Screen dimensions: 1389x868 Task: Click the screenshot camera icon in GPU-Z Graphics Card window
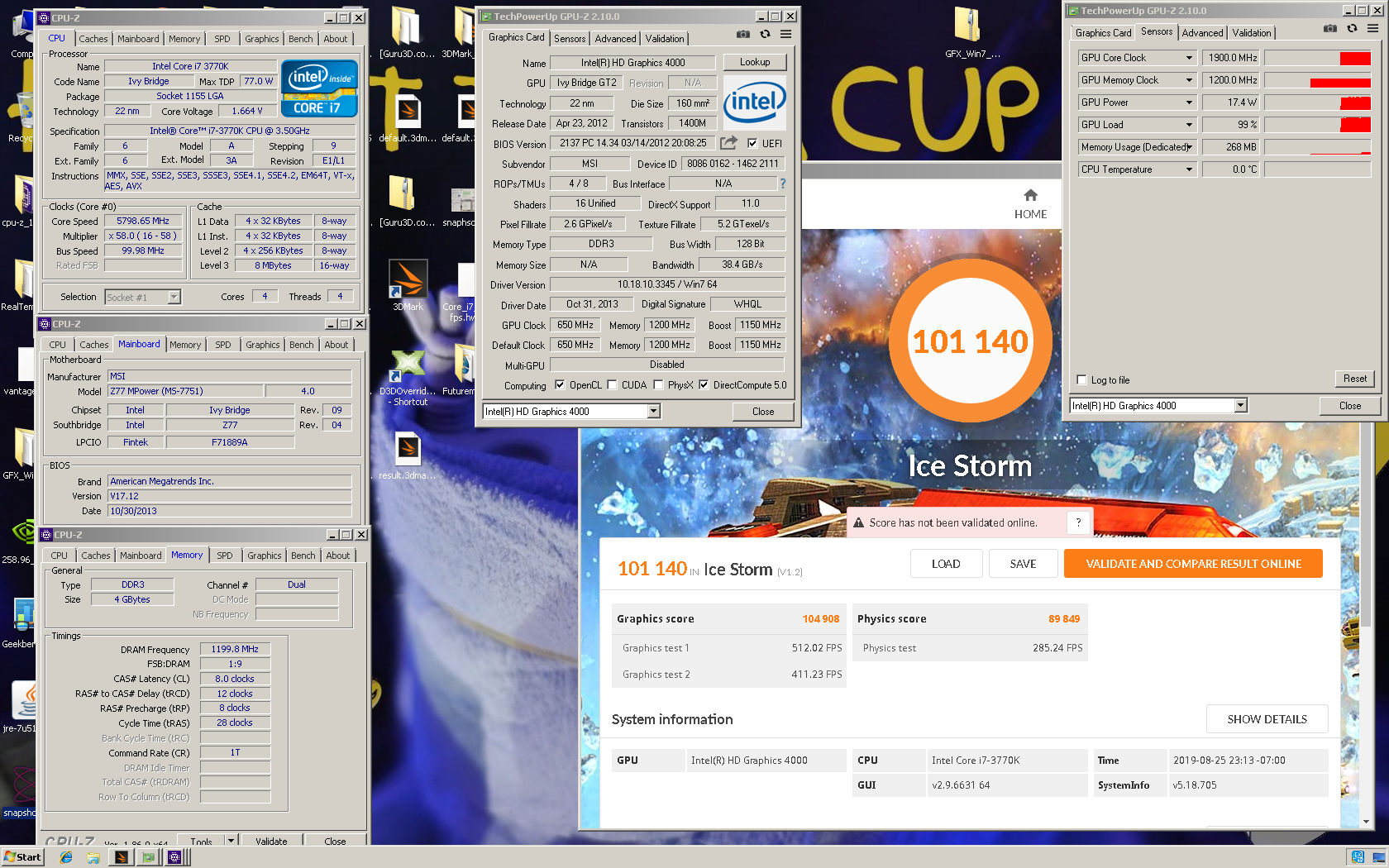point(743,35)
